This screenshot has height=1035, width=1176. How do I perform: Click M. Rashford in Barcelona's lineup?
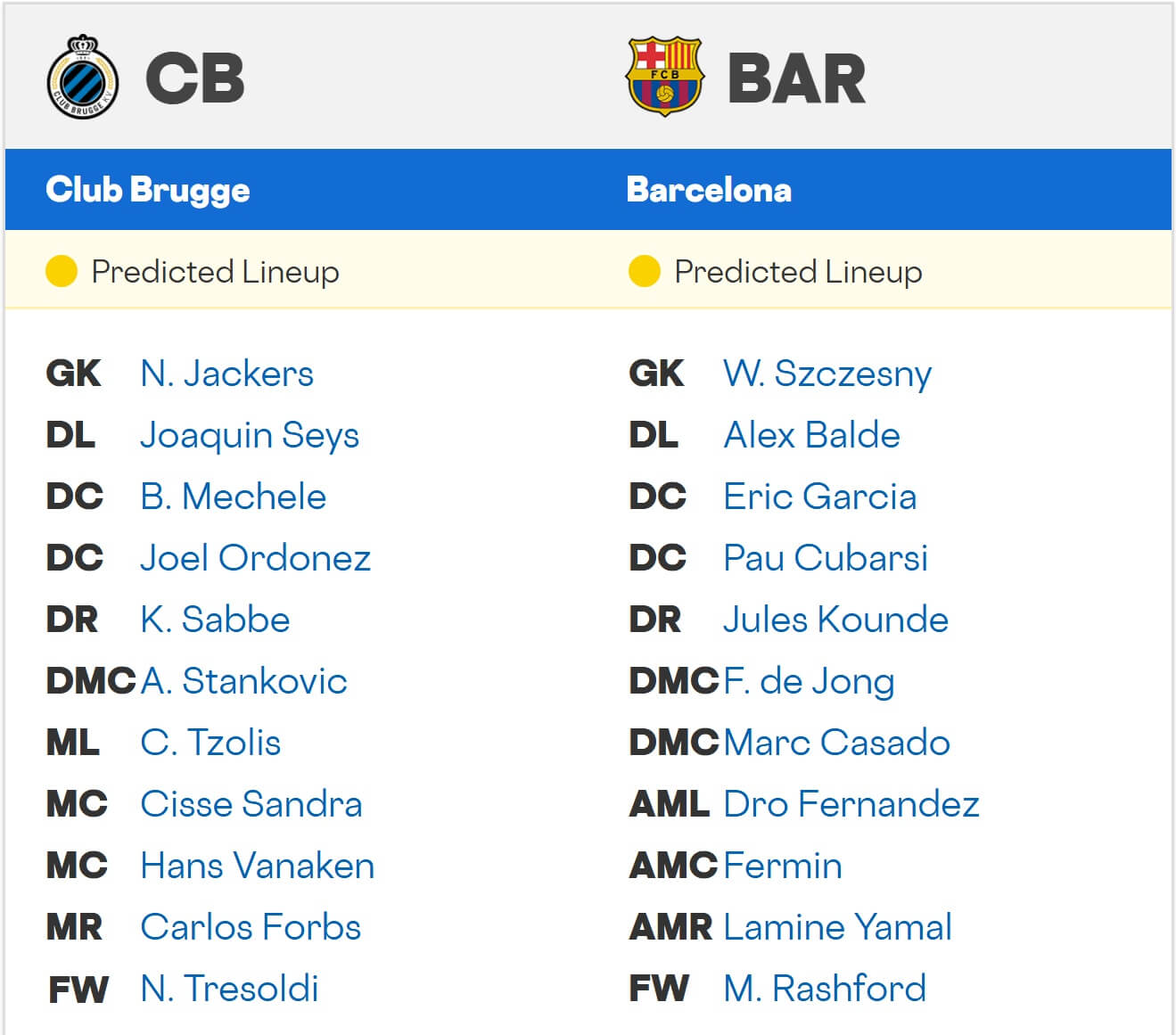(825, 988)
